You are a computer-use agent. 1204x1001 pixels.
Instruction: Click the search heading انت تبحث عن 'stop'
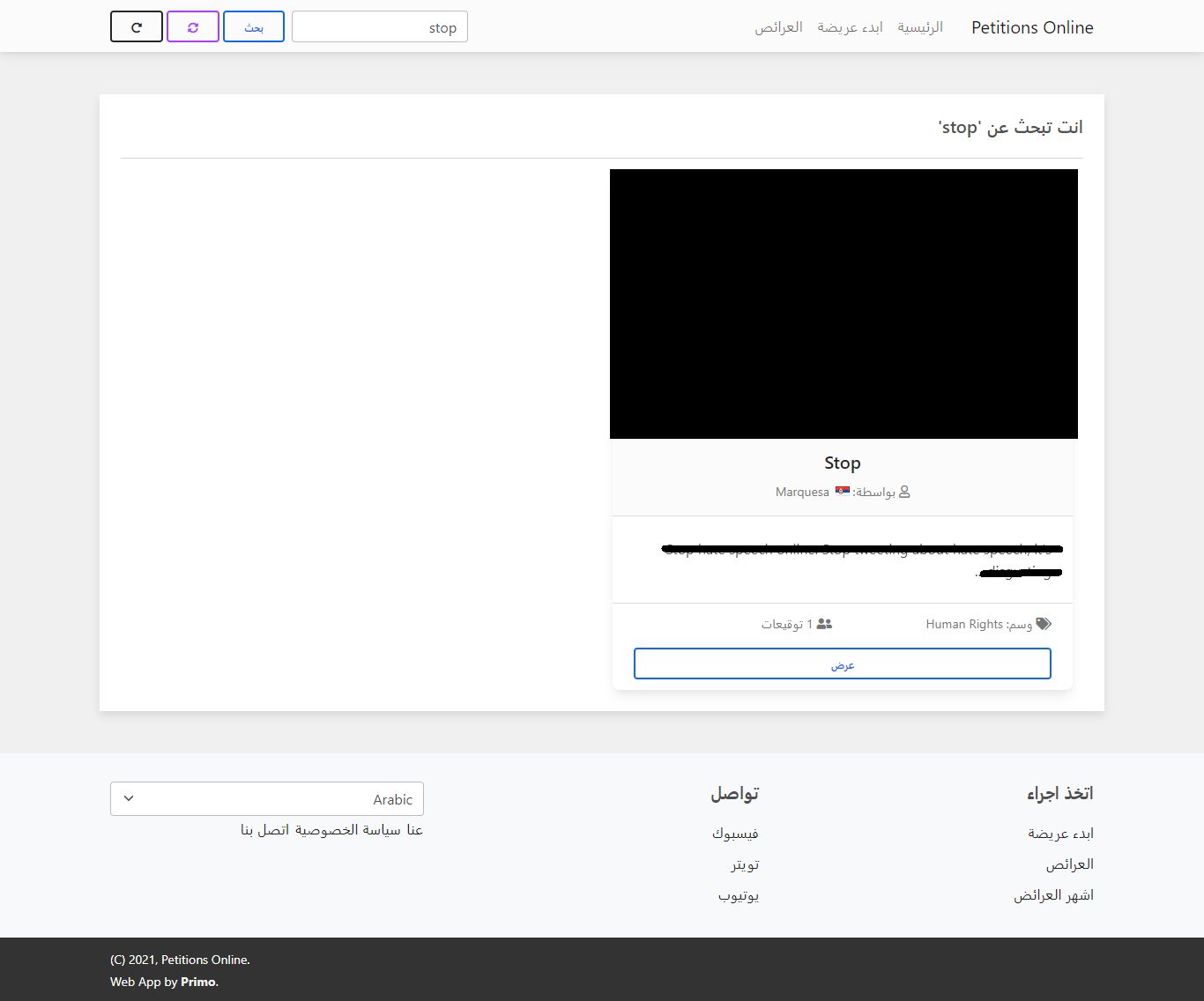point(1010,127)
